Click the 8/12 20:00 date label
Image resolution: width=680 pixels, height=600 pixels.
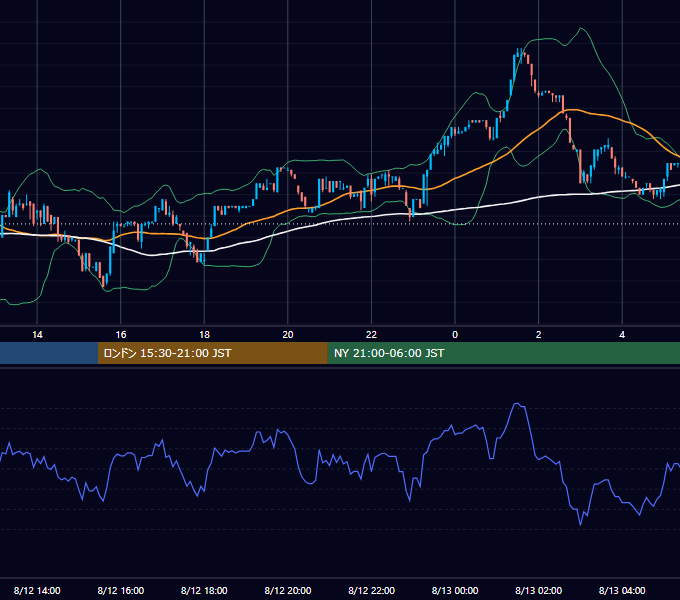pyautogui.click(x=288, y=590)
